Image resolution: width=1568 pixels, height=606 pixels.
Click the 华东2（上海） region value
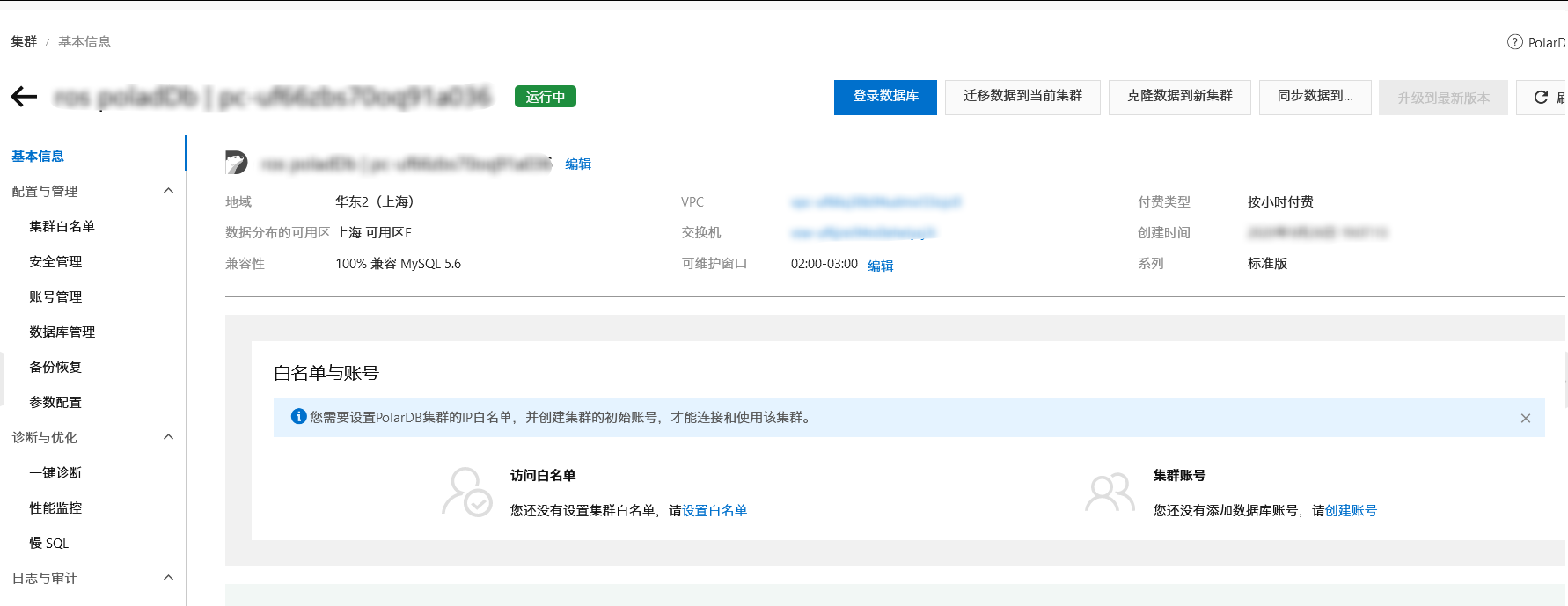pos(375,201)
